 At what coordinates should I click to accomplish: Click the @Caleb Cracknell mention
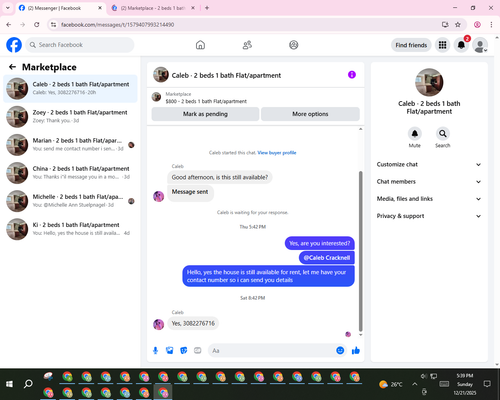coord(327,258)
